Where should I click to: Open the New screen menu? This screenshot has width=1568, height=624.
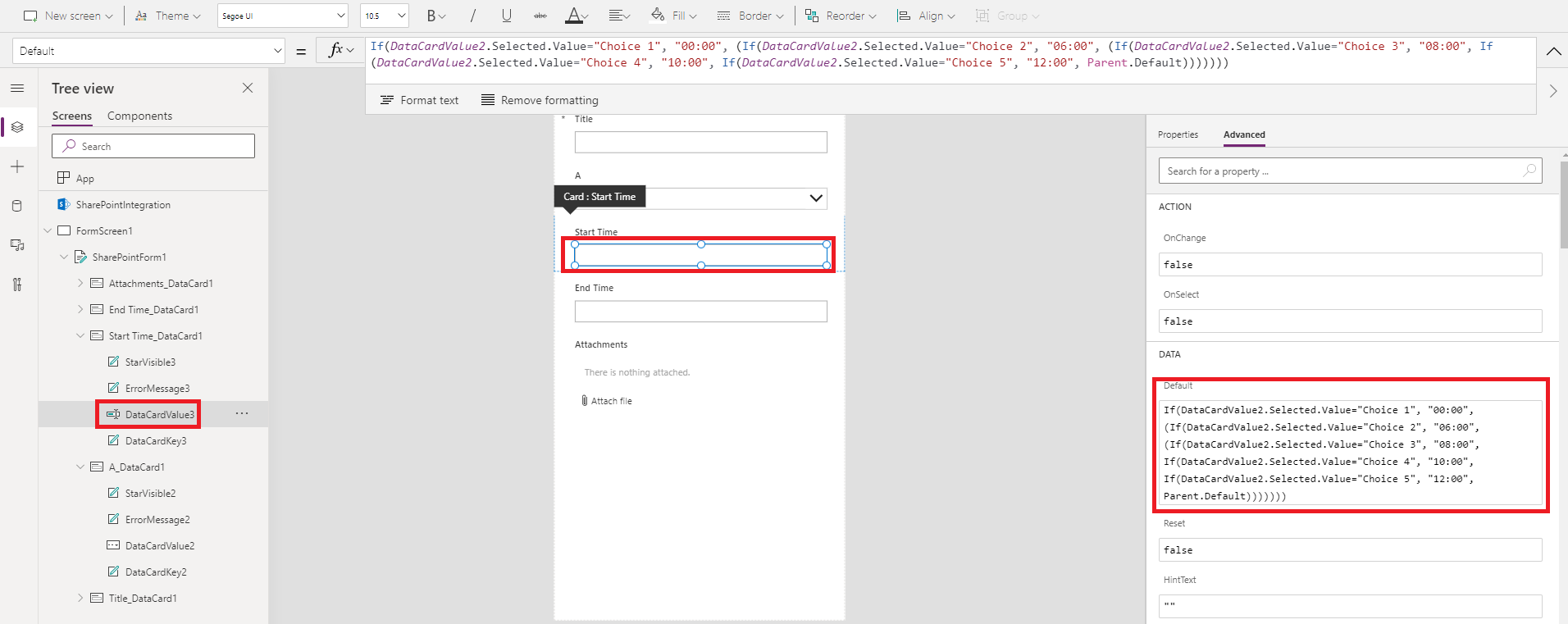[67, 16]
